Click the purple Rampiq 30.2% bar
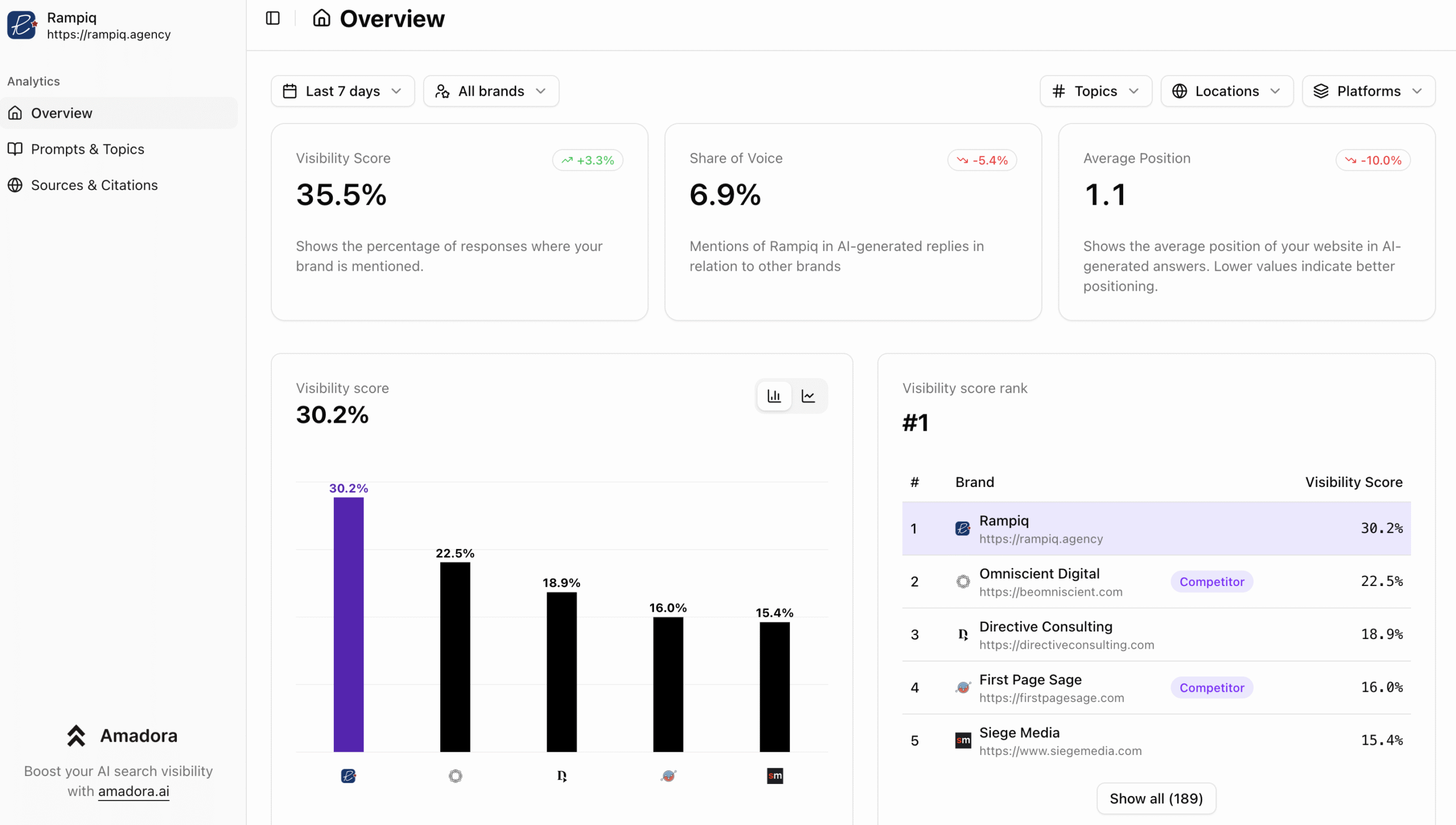Screen dimensions: 1456x825 348,624
